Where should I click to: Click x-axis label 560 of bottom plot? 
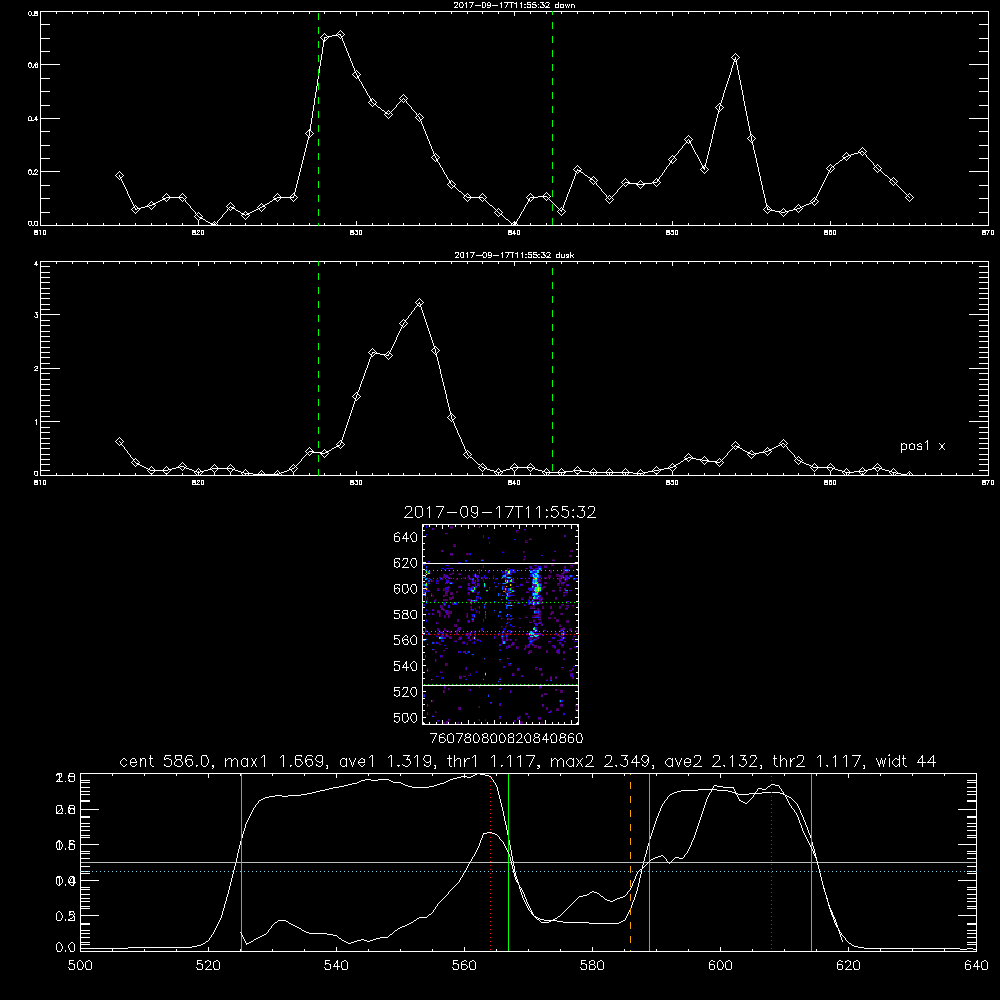click(x=464, y=966)
